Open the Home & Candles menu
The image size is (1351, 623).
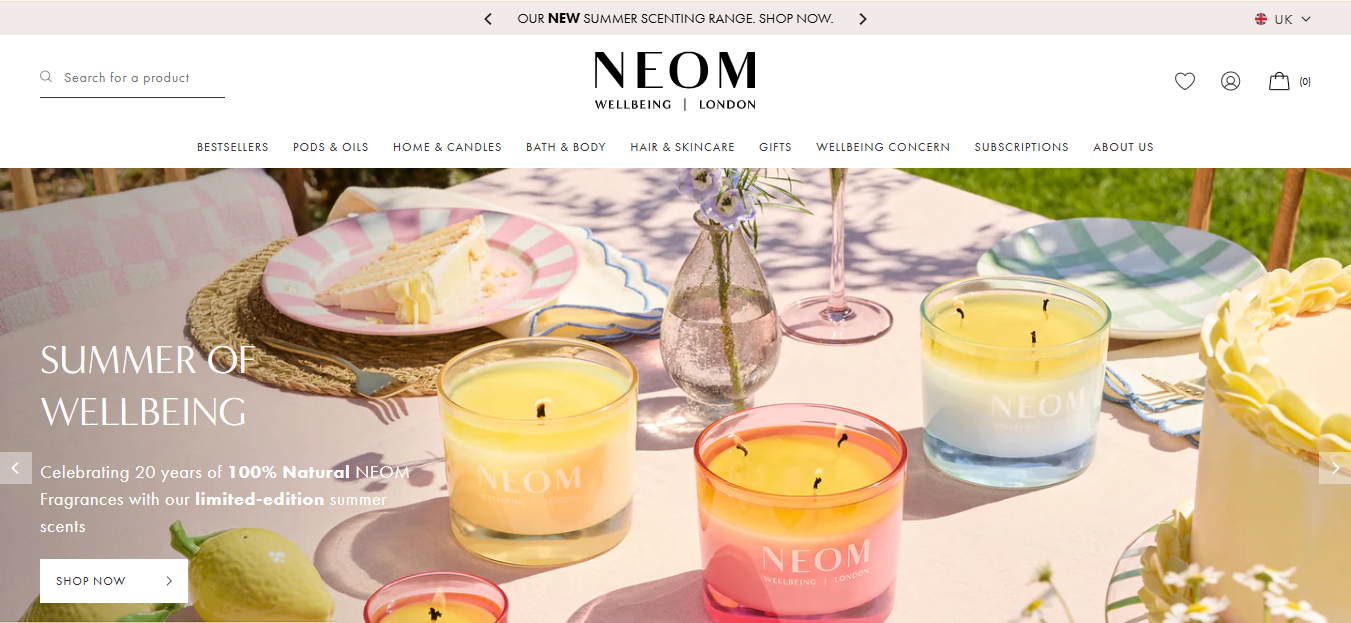(447, 147)
